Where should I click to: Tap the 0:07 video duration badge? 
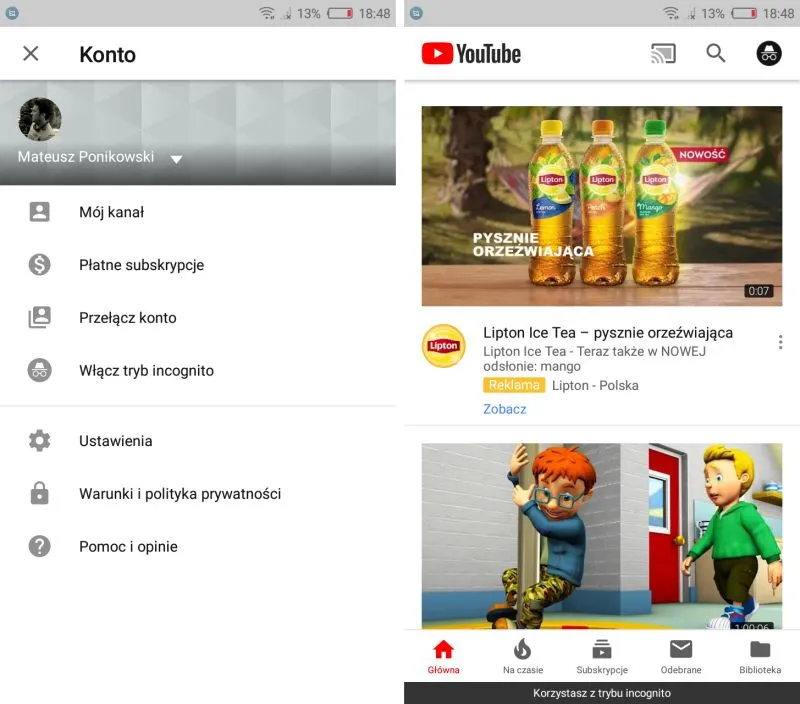point(758,293)
